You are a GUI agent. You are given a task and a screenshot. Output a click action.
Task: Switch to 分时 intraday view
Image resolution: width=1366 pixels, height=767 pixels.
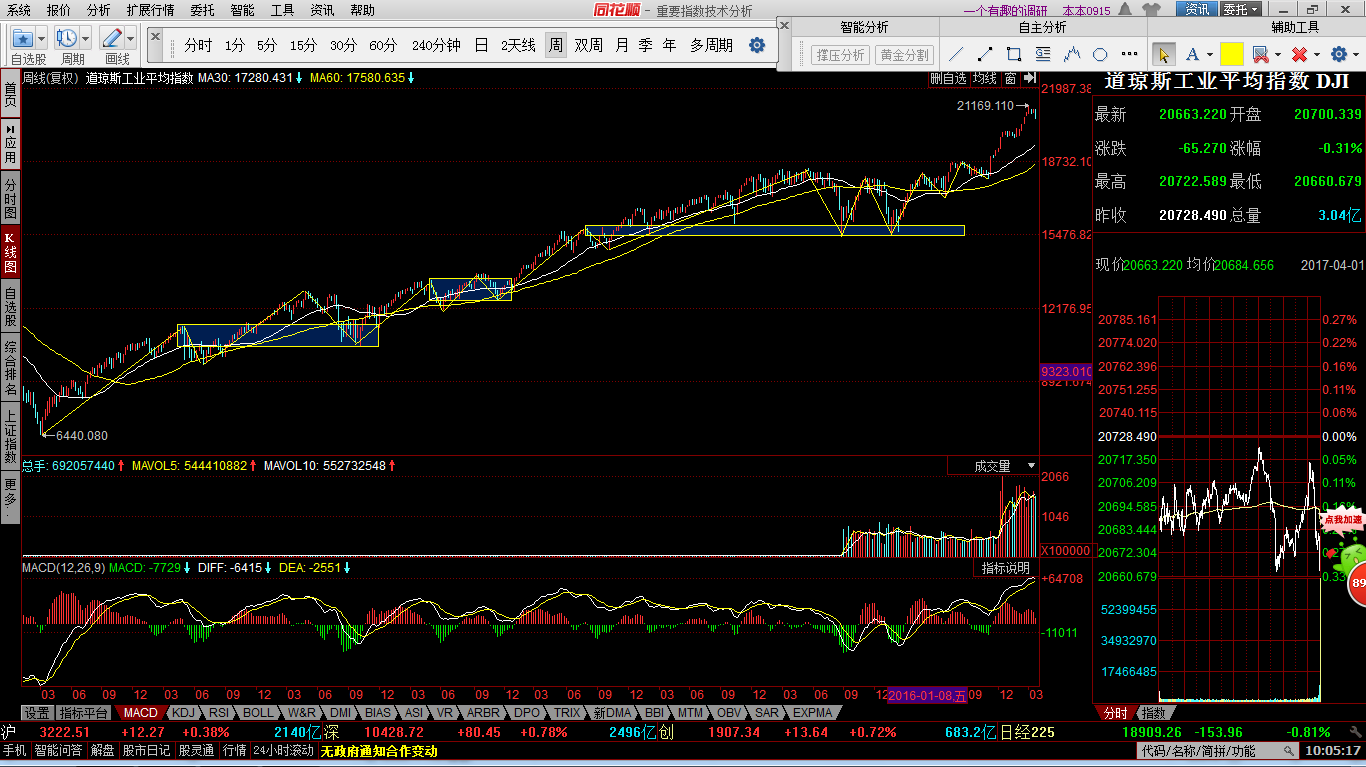pyautogui.click(x=198, y=45)
